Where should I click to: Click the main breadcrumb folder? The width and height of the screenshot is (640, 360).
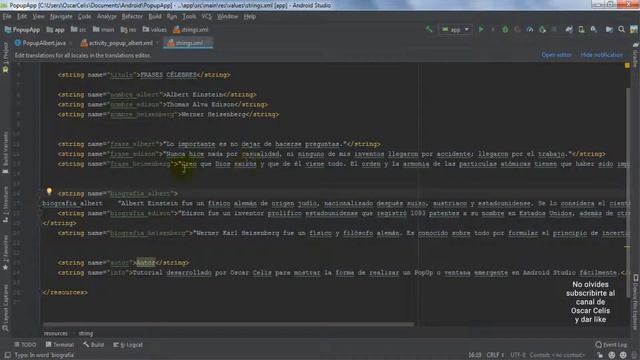coord(104,30)
